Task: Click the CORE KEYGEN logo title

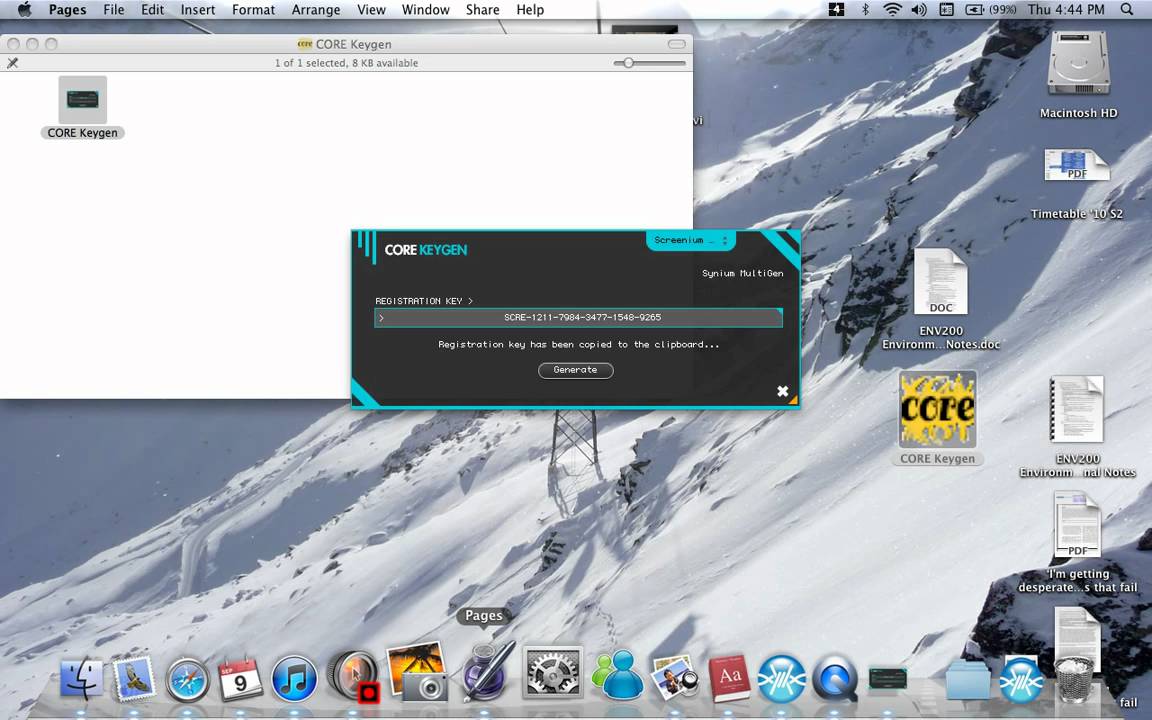Action: pyautogui.click(x=426, y=250)
